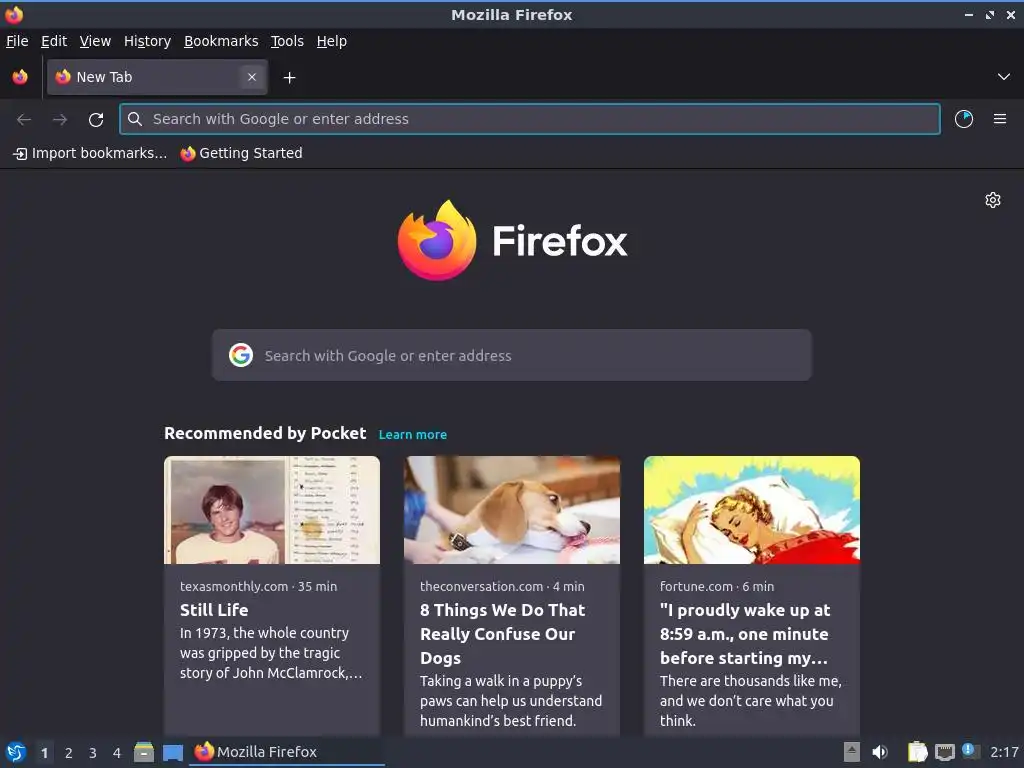Click the Google logo in search box

241,355
